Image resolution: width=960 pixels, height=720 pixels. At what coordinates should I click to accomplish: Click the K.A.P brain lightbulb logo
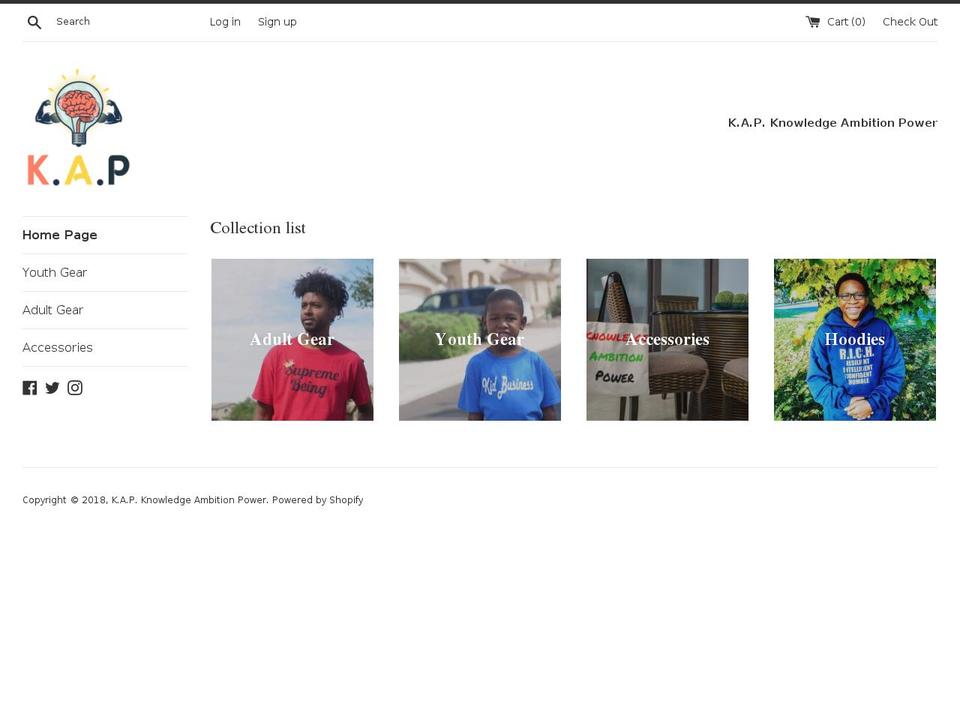(x=78, y=127)
